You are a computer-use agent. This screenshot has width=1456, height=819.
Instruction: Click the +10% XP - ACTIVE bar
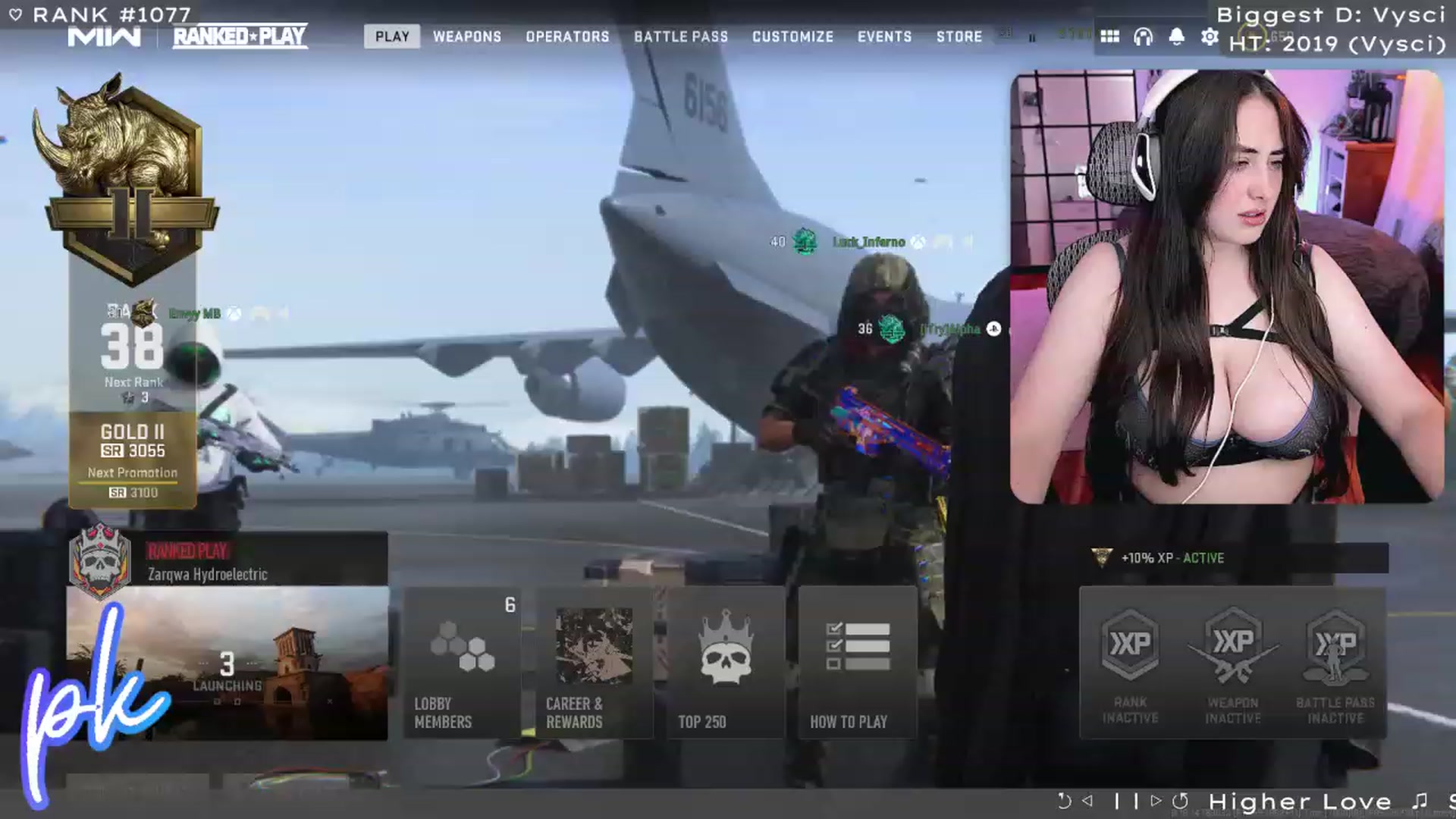(x=1236, y=557)
